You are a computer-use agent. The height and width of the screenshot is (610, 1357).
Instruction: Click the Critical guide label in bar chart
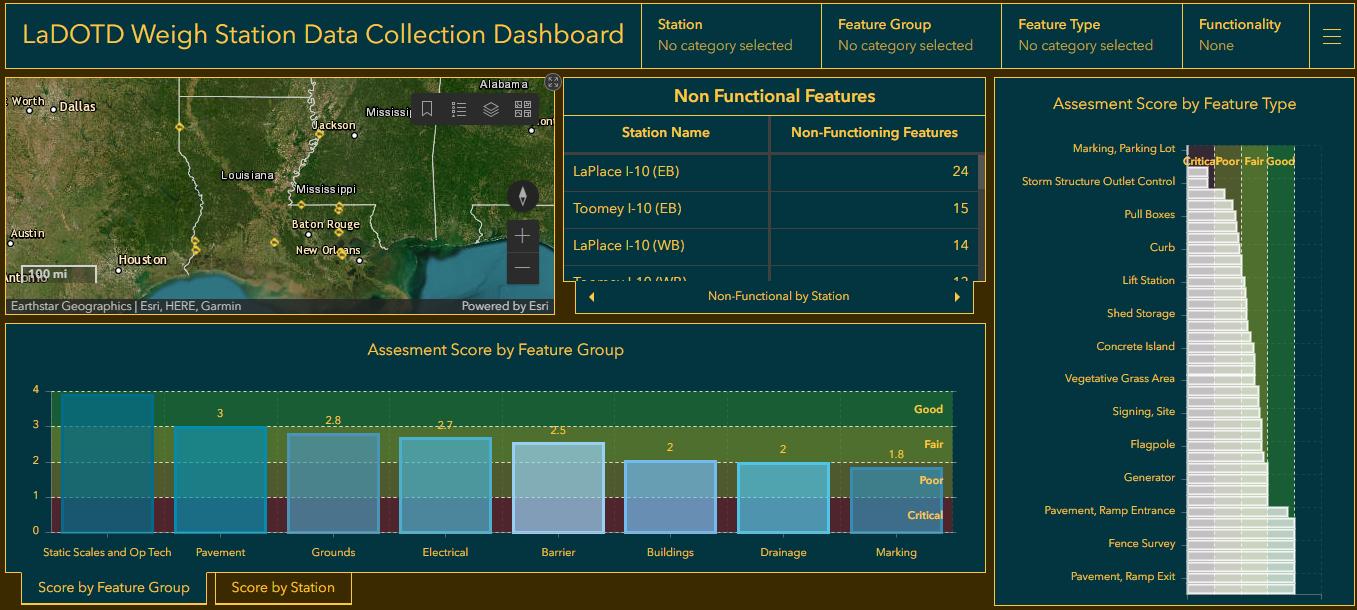(925, 515)
